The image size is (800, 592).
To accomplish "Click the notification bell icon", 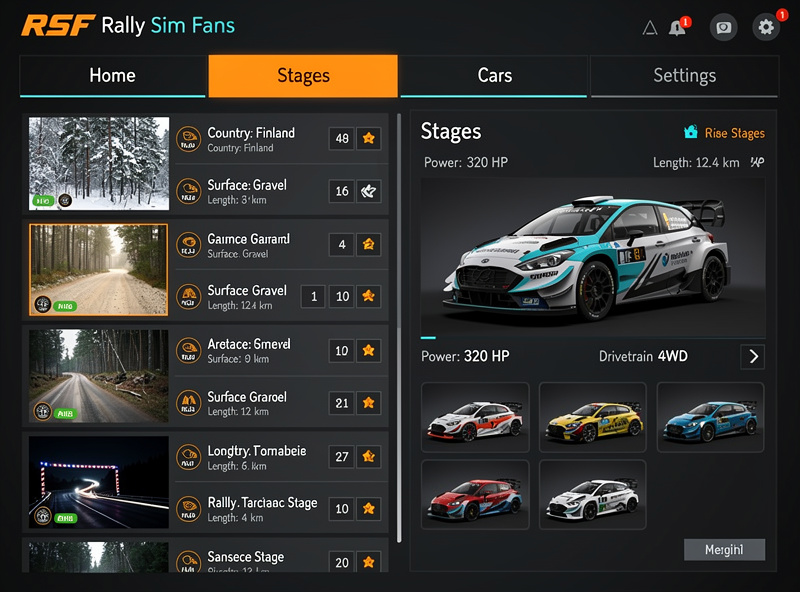I will (x=677, y=28).
